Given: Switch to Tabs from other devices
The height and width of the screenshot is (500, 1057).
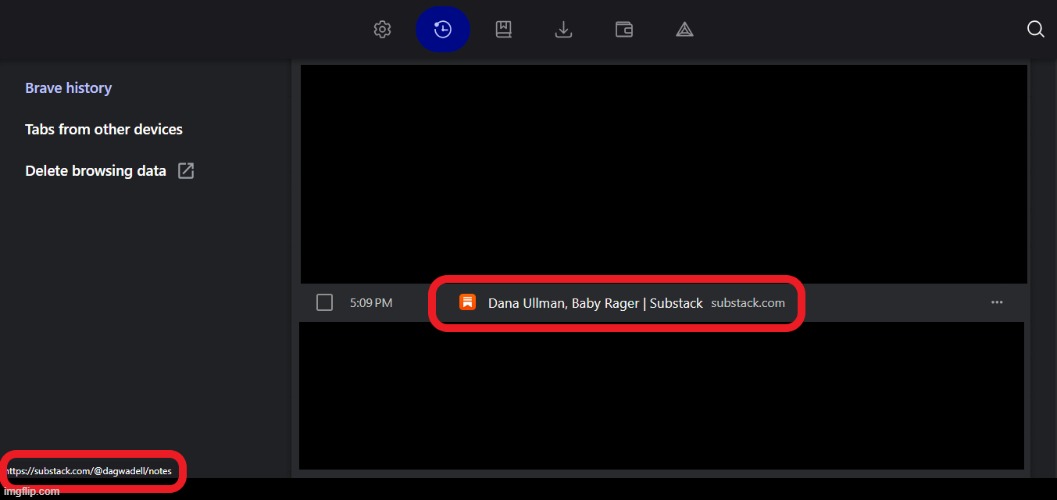Looking at the screenshot, I should (103, 129).
